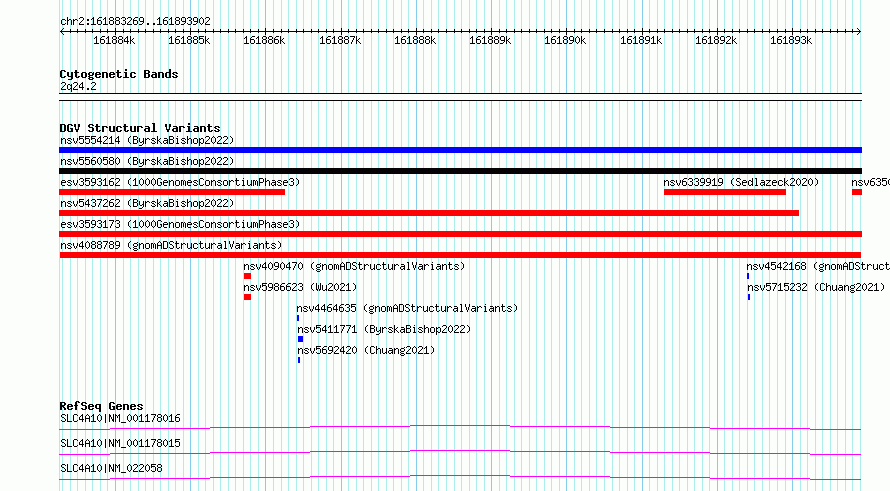Select the Cytogenetic Bands track title
This screenshot has height=491, width=890.
(x=119, y=74)
